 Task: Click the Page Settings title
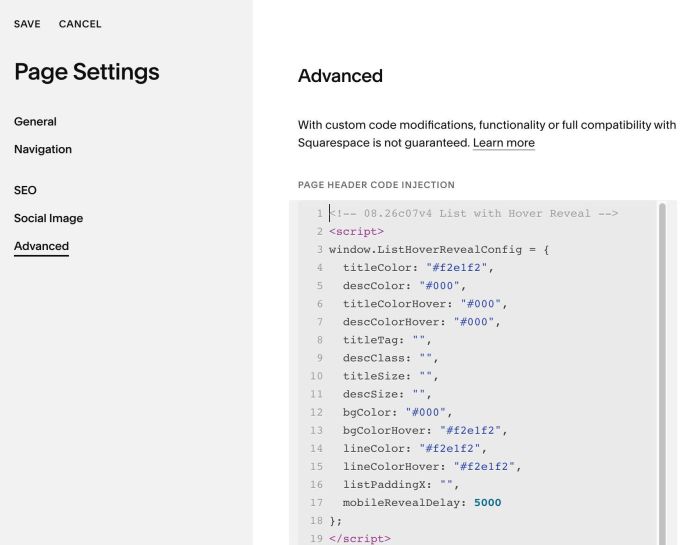(87, 72)
